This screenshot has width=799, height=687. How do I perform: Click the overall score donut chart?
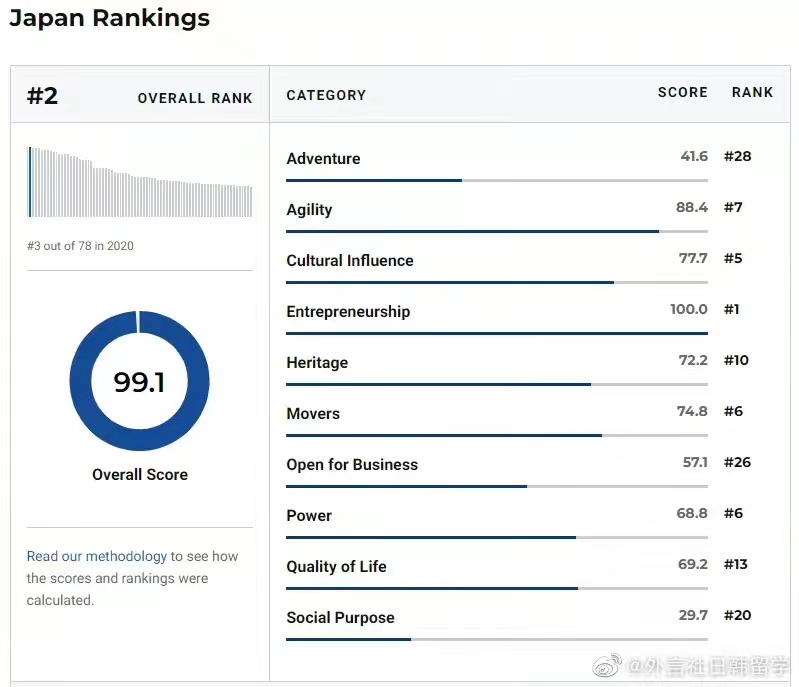pyautogui.click(x=139, y=381)
